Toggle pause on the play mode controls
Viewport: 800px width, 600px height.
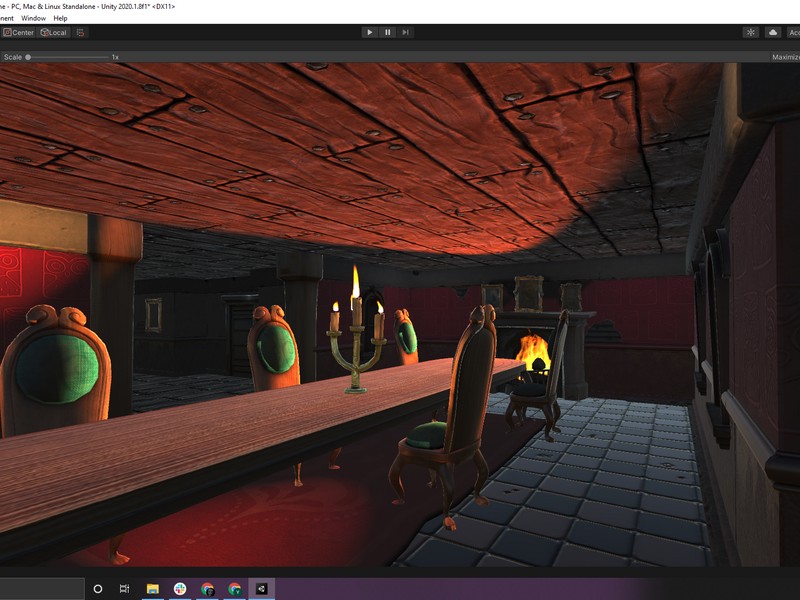[387, 31]
